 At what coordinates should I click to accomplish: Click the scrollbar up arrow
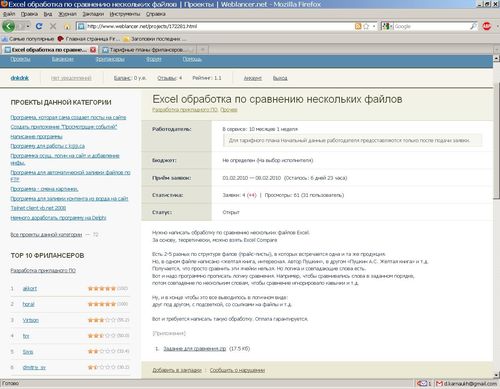coord(496,58)
